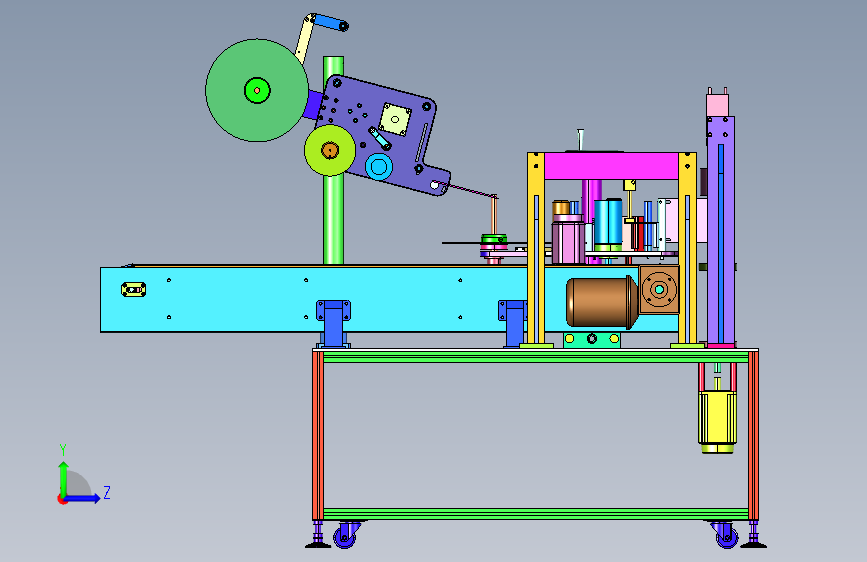Click the blue Z axis of the triad

83,498
